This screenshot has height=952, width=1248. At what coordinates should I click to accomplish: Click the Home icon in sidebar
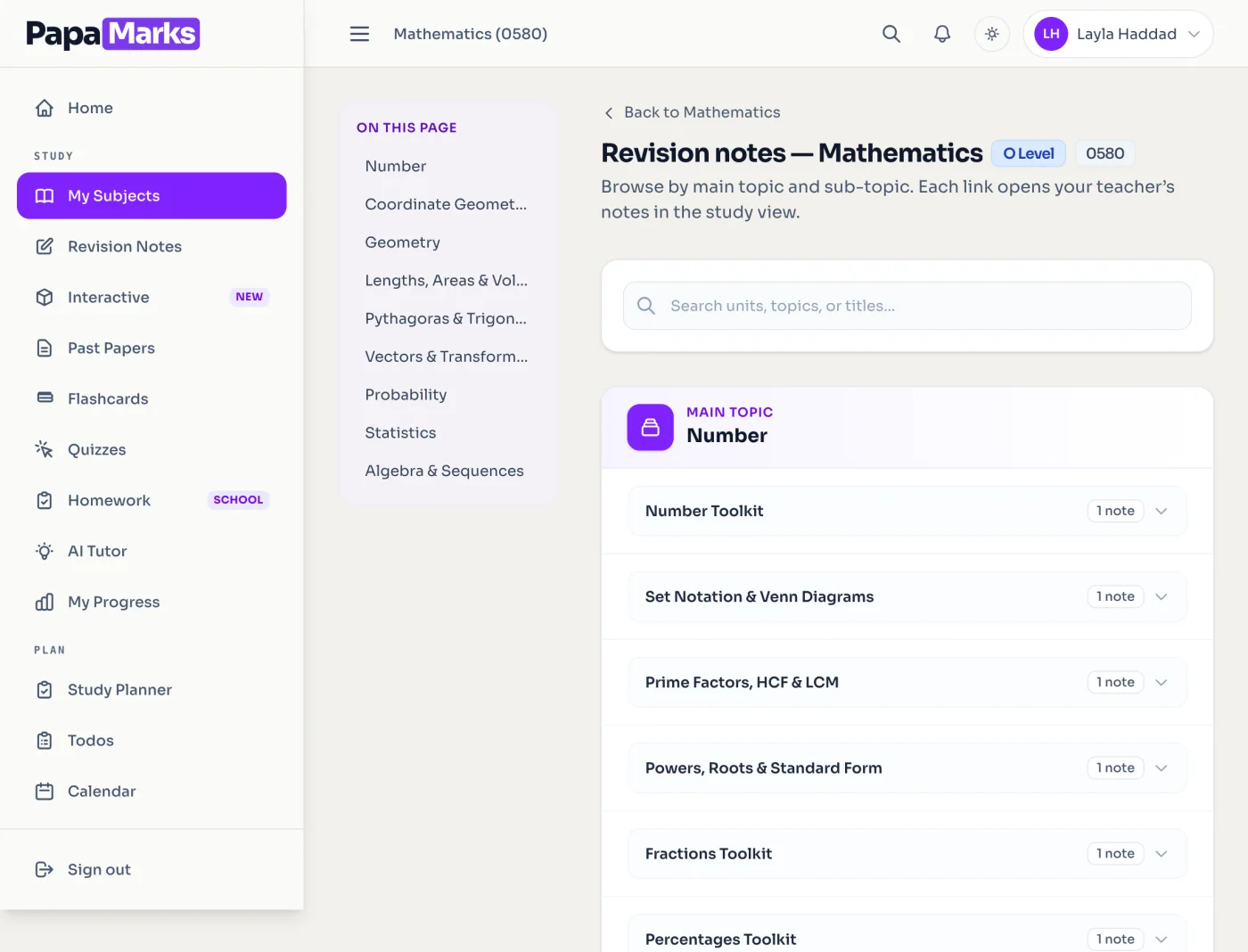coord(45,108)
